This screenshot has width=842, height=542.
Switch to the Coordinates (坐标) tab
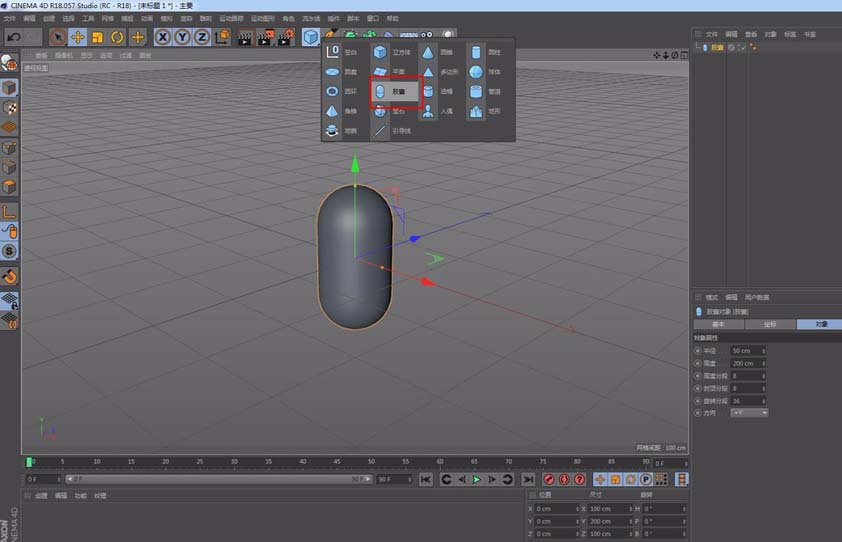[769, 324]
